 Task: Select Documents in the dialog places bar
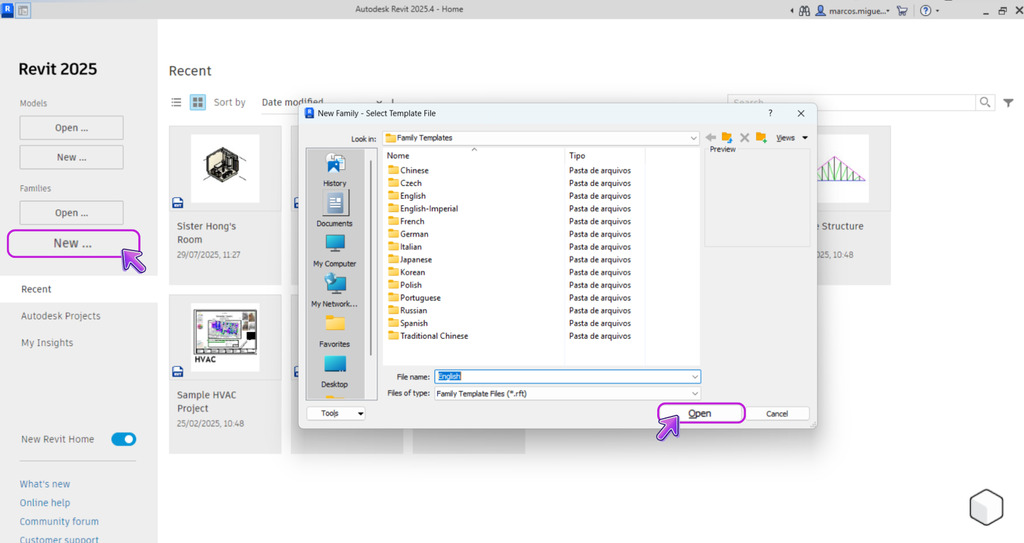(334, 209)
